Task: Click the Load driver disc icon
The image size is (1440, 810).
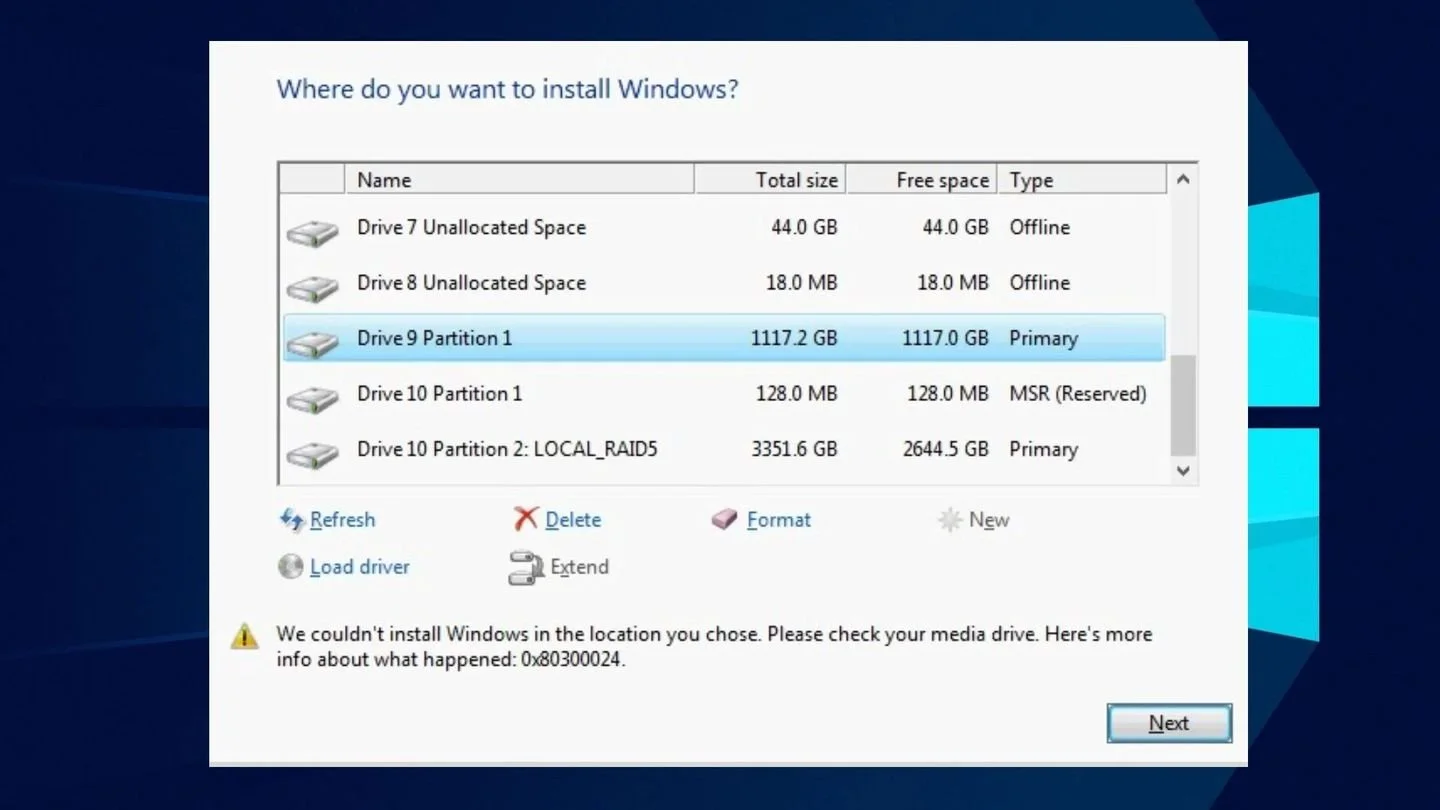Action: click(x=290, y=567)
